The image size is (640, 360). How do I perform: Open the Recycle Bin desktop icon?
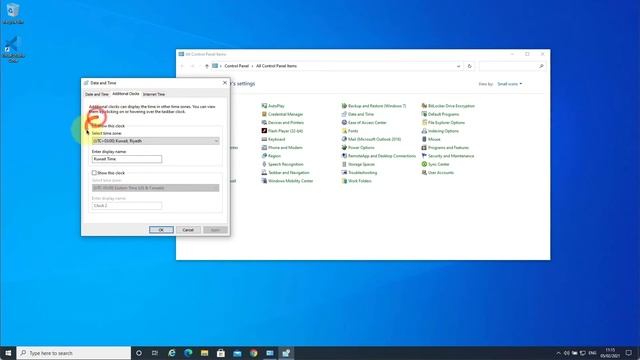13,13
